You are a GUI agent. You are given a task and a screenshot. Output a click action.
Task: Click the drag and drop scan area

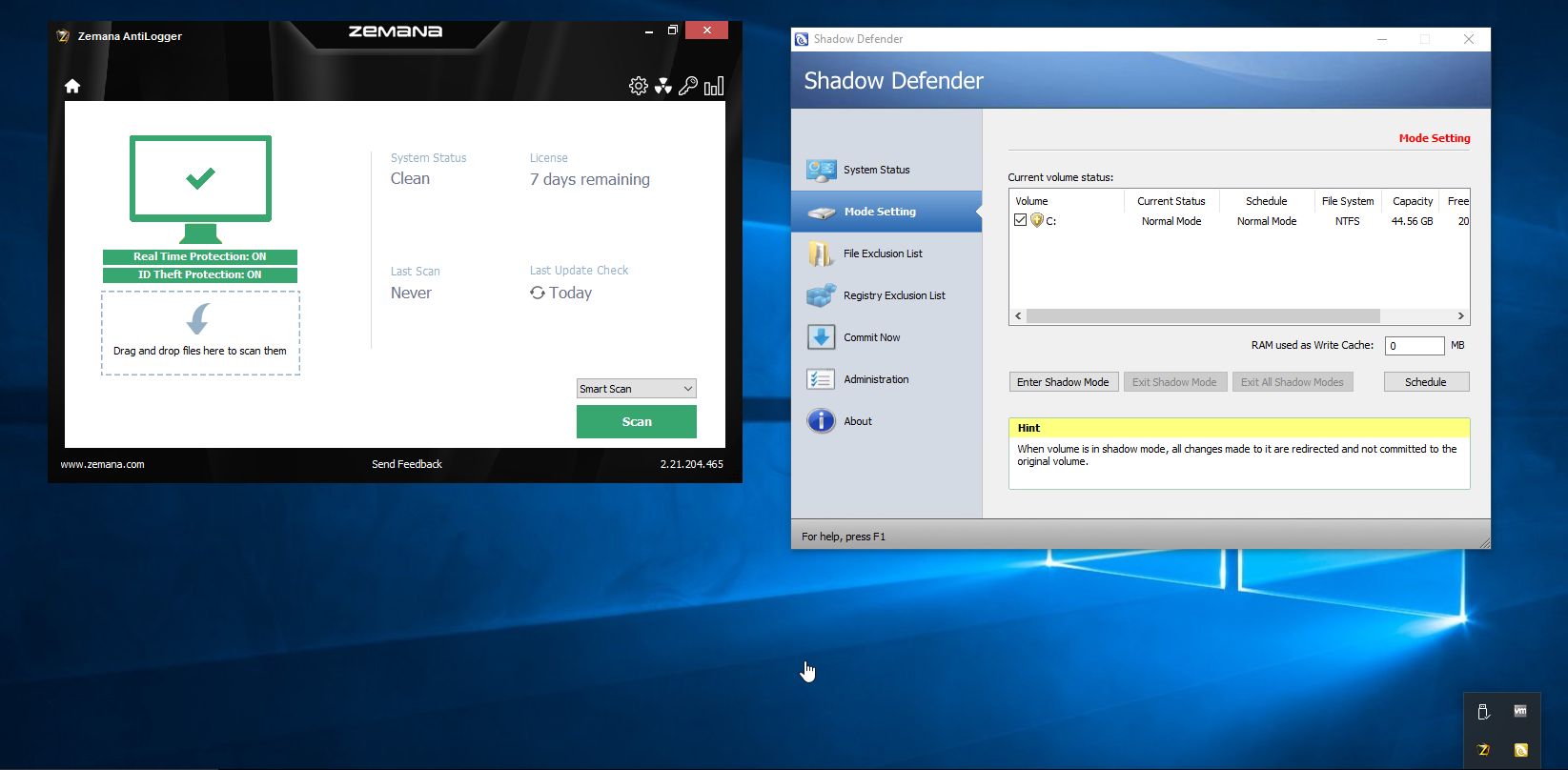point(200,333)
